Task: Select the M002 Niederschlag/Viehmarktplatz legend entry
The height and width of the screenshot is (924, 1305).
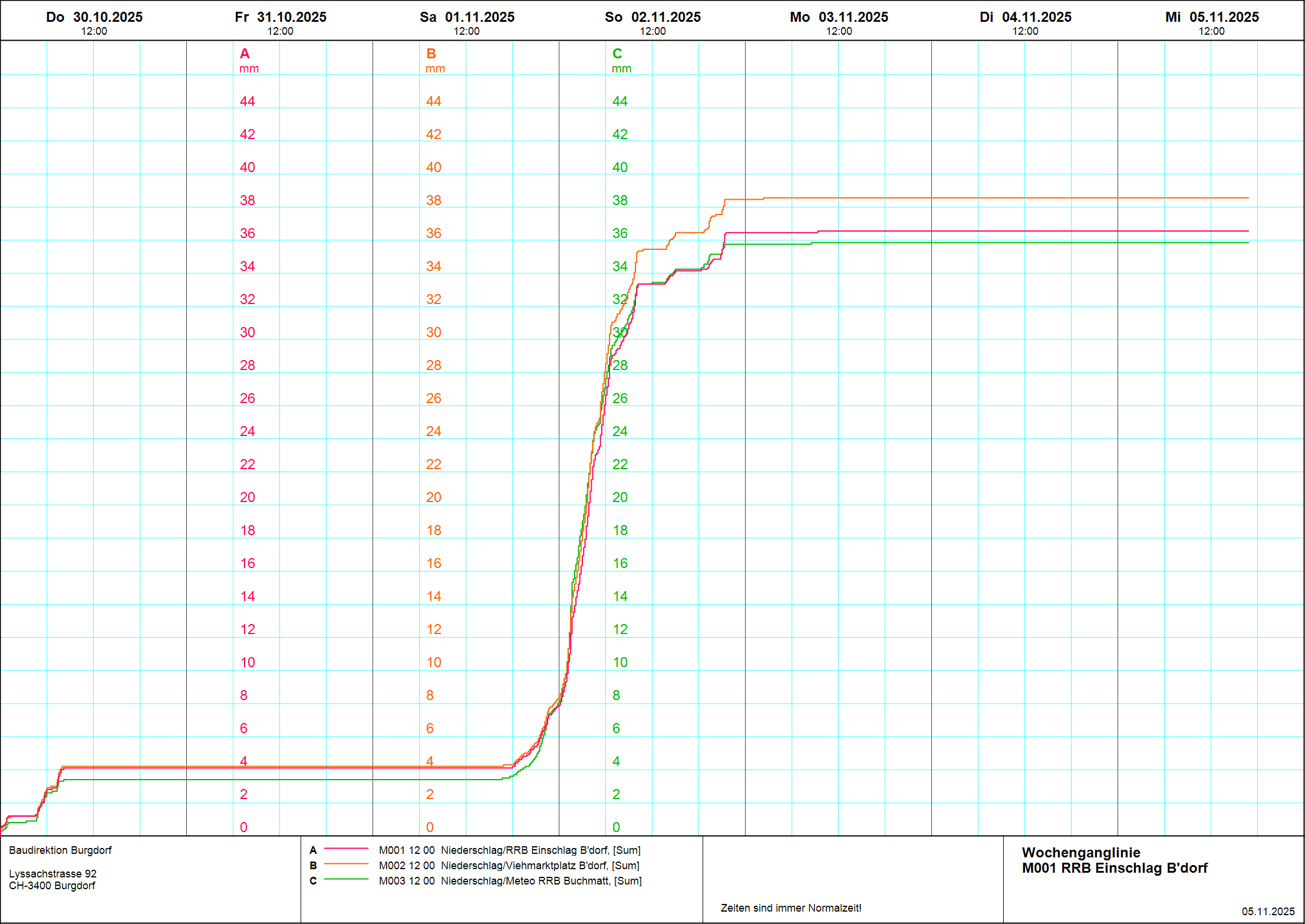Action: click(509, 866)
